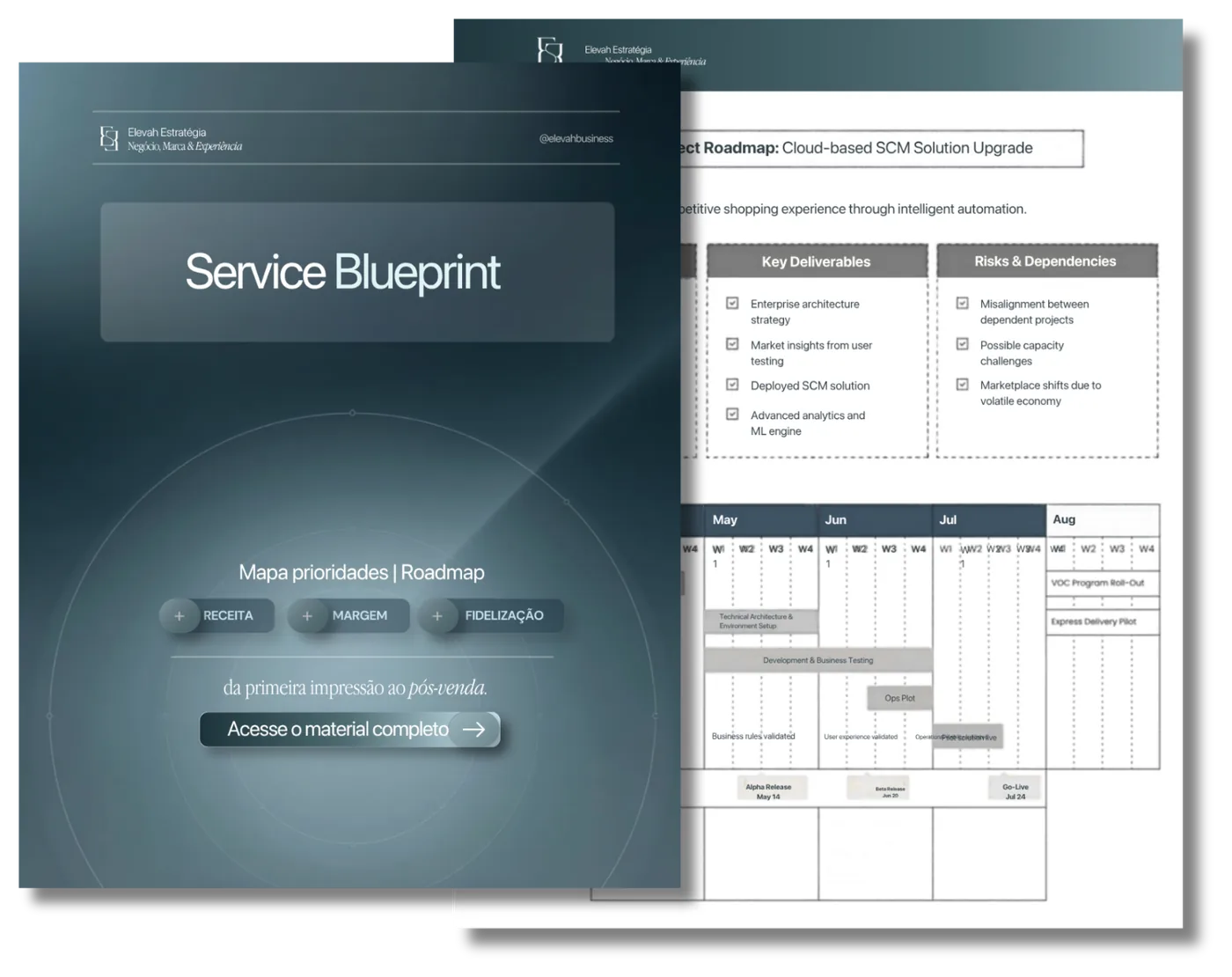Click the 'da primeira impressão ao pós-venda' text
Screen dimensions: 1232x977
point(356,688)
